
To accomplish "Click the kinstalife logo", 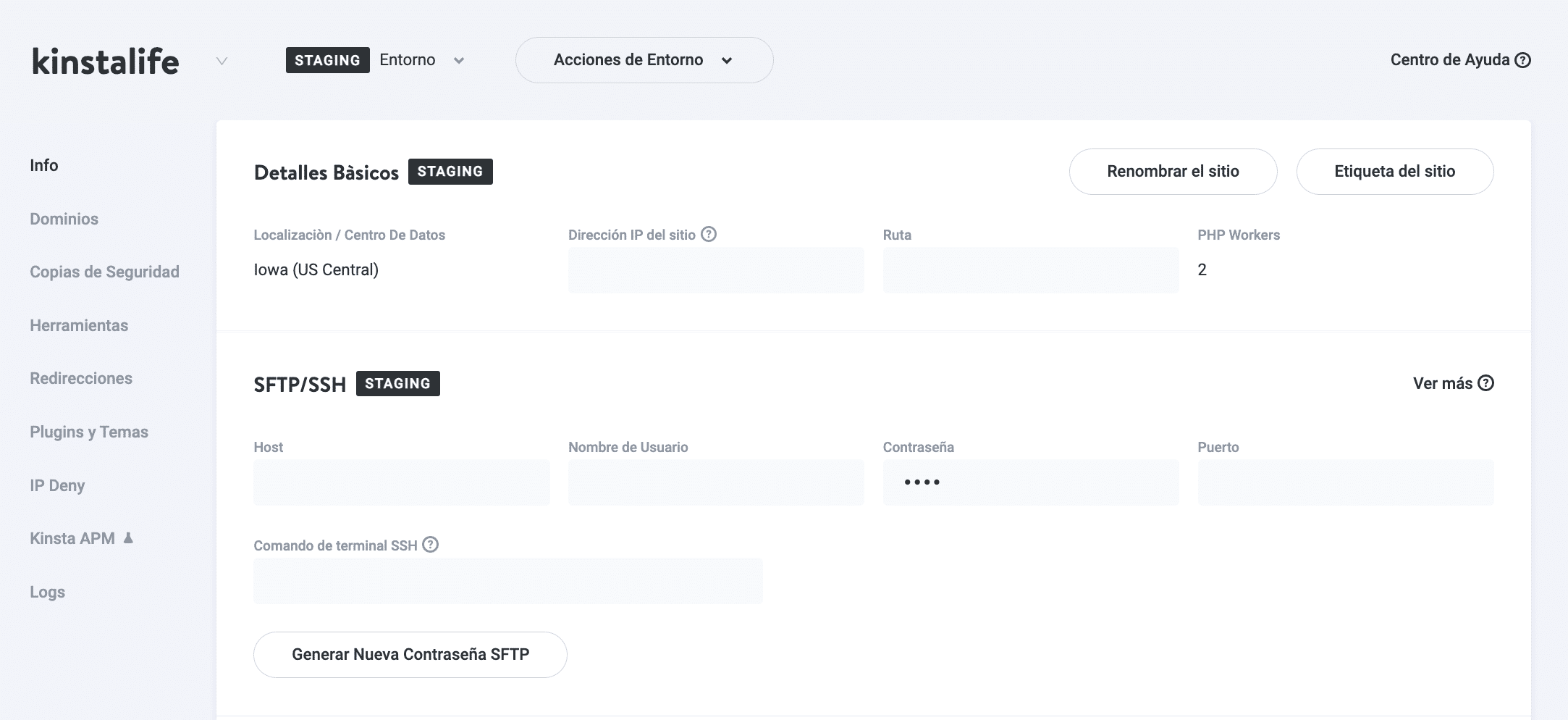I will (106, 61).
